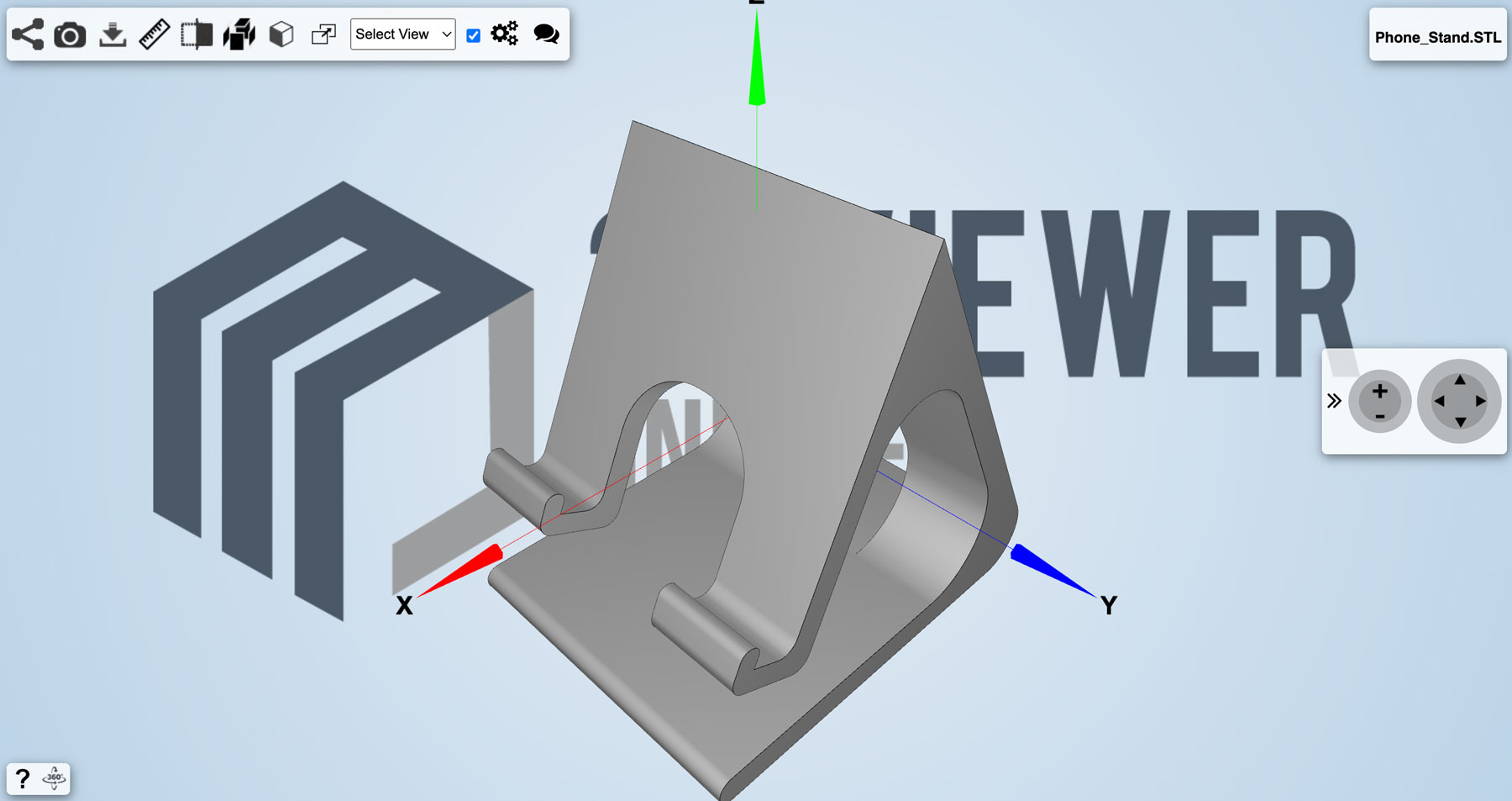
Task: Open the Select View dropdown
Action: click(x=402, y=34)
